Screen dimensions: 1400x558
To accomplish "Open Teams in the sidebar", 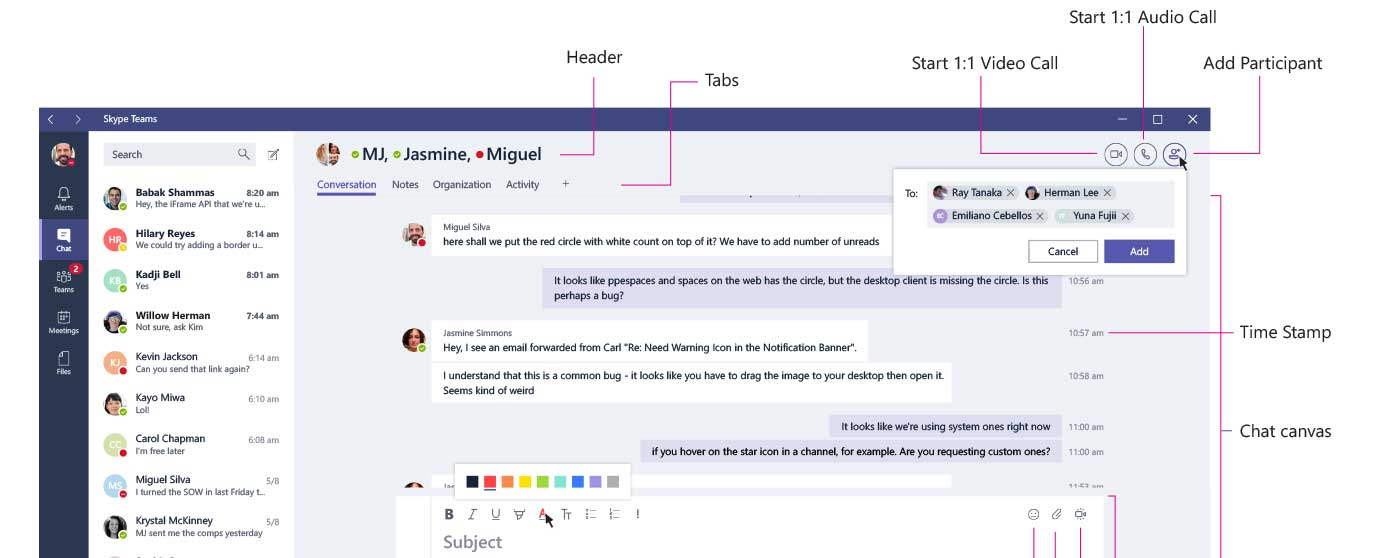I will point(64,280).
